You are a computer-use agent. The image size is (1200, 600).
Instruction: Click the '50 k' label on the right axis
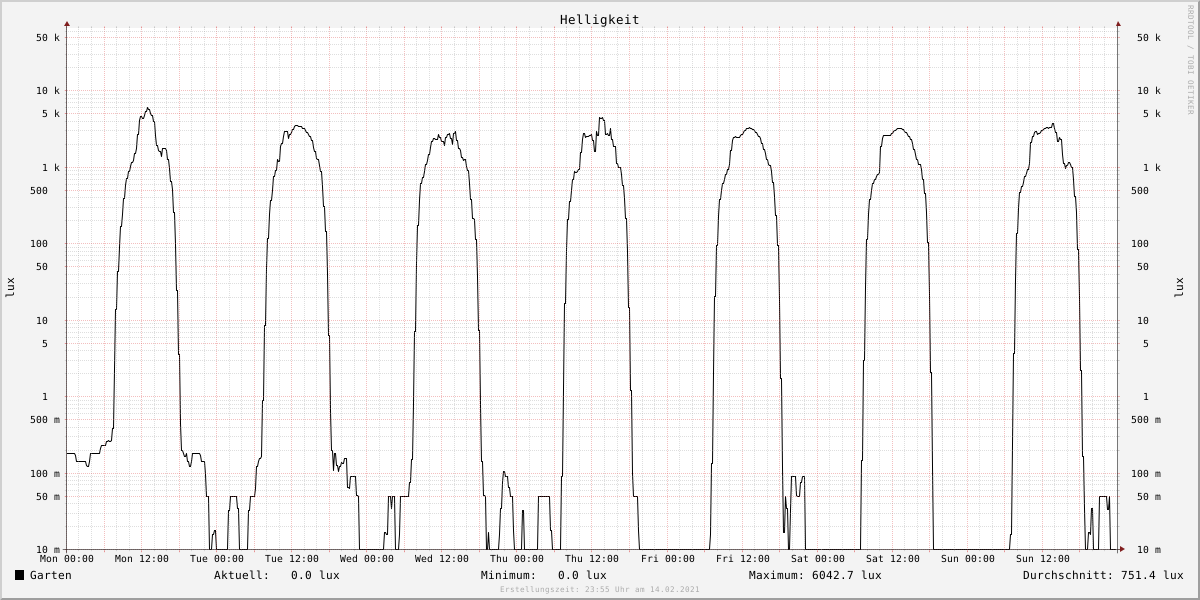[x=1149, y=38]
